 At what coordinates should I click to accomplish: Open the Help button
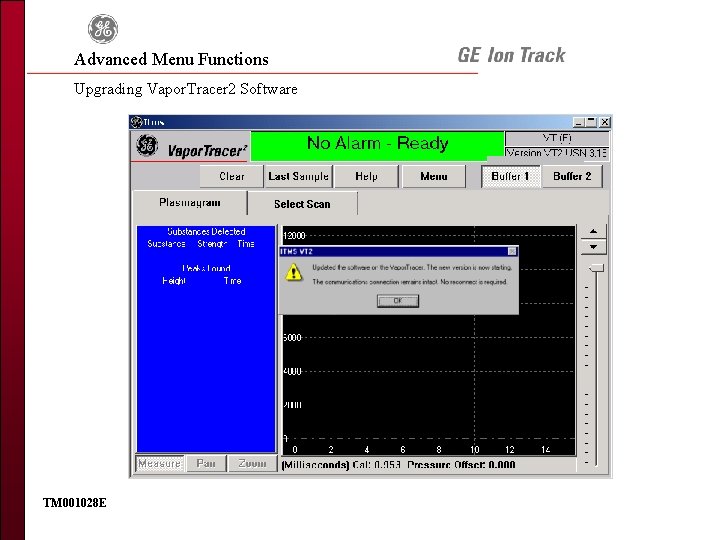tap(366, 176)
